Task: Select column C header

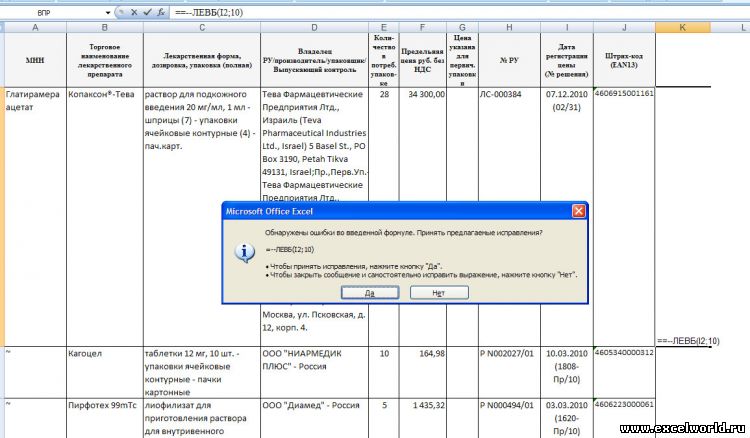Action: click(202, 27)
